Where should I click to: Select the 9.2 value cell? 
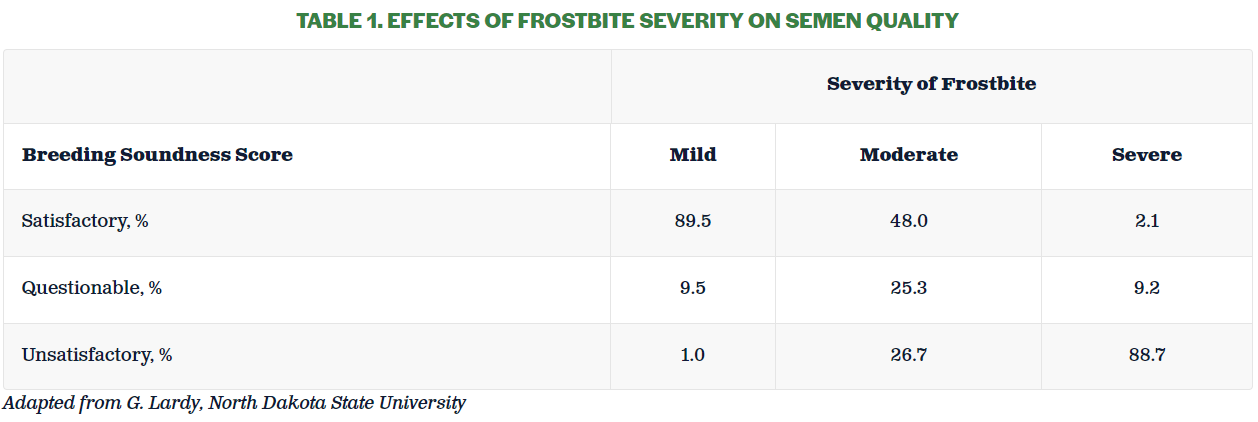[1147, 288]
